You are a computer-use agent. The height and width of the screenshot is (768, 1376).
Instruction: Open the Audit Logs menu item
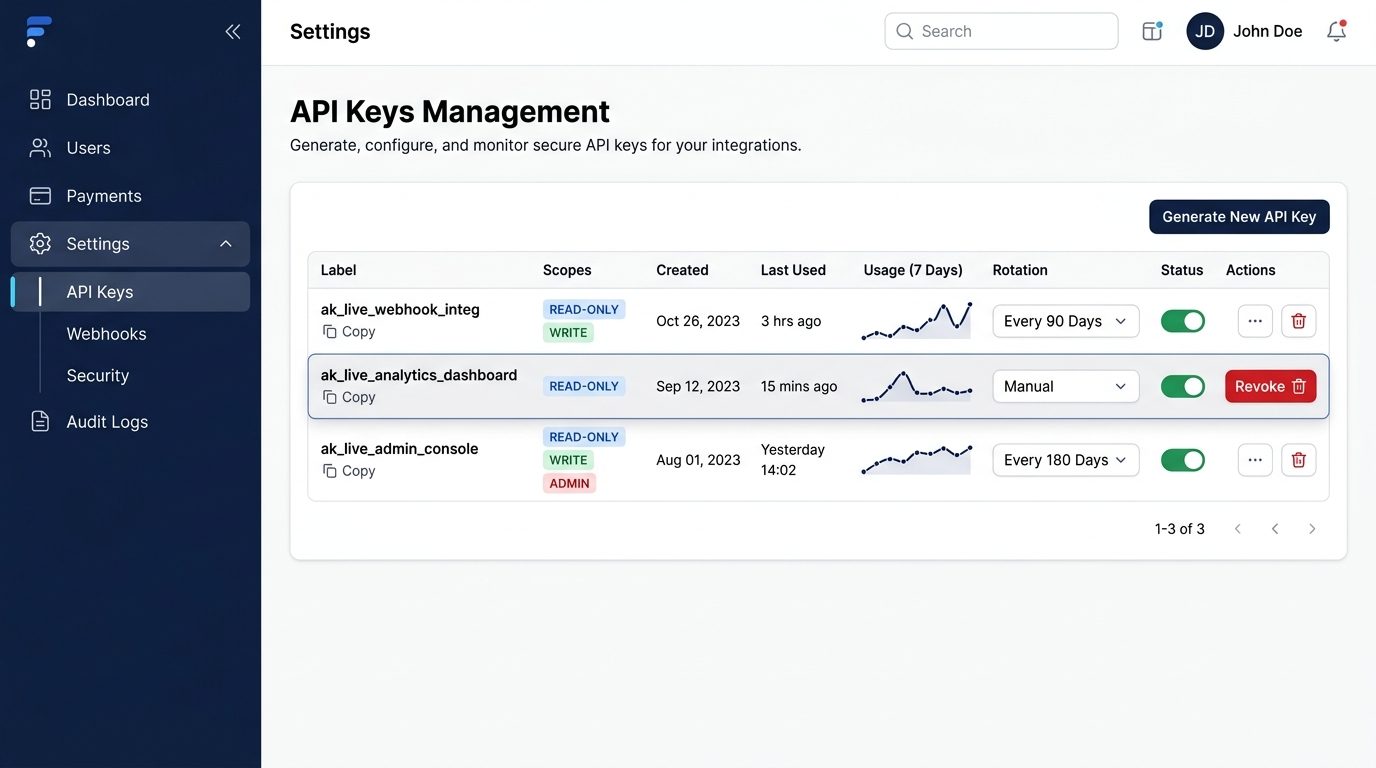pyautogui.click(x=130, y=422)
